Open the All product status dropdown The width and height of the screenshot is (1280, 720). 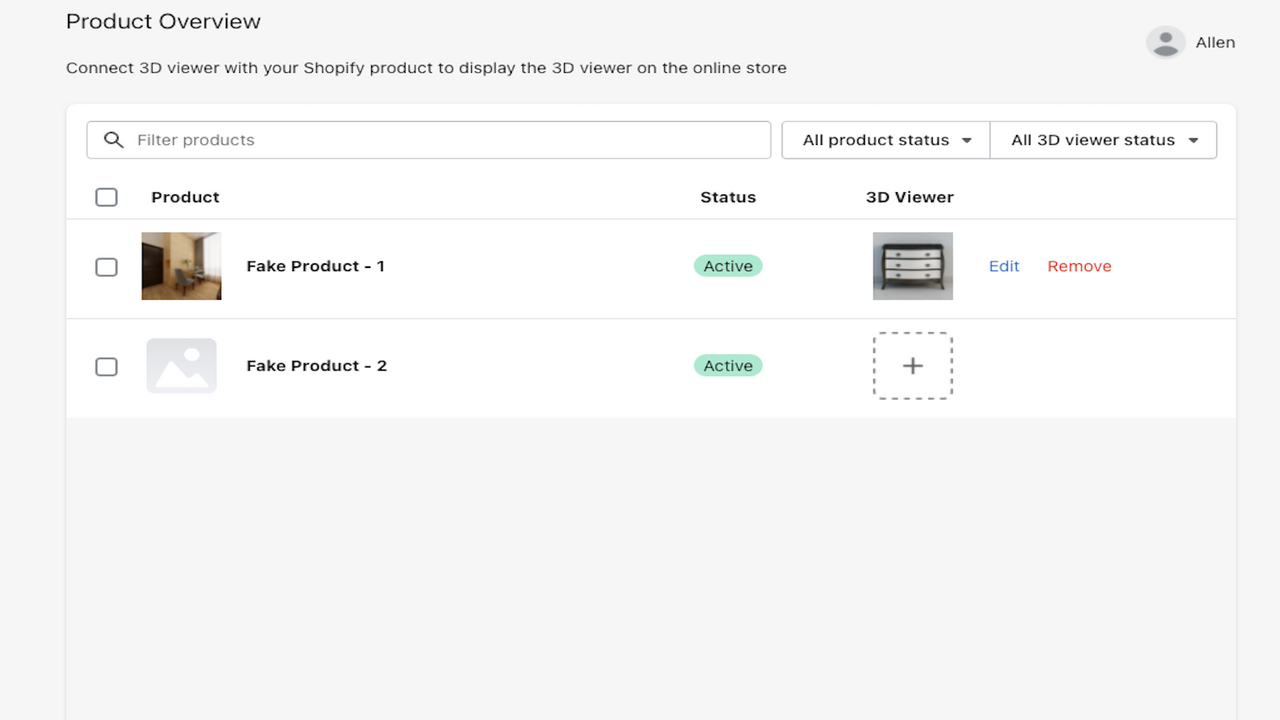[886, 140]
